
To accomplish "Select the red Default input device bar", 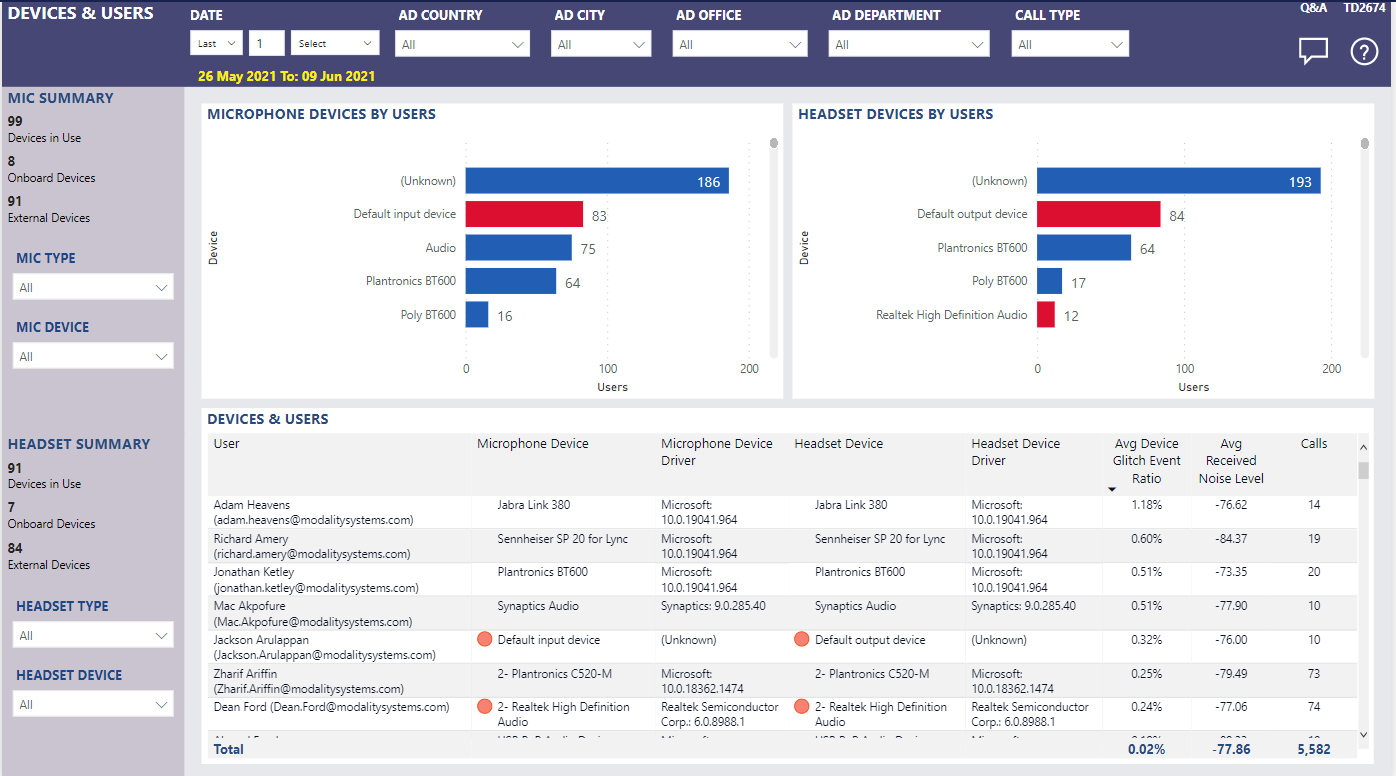I will 524,214.
